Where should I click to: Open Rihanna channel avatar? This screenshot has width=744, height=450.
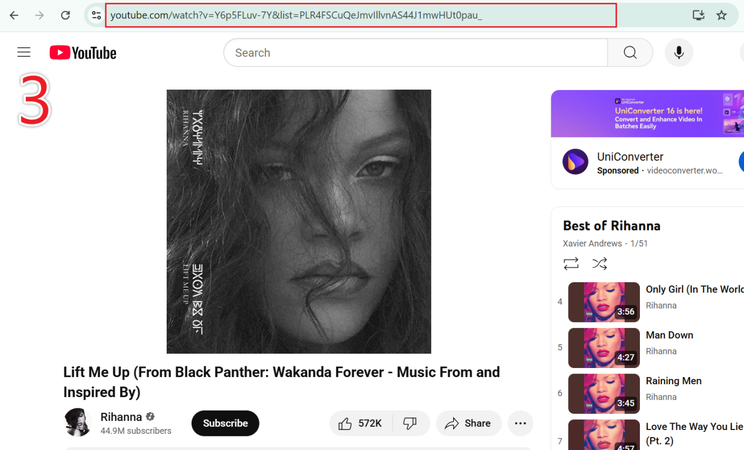pyautogui.click(x=77, y=422)
